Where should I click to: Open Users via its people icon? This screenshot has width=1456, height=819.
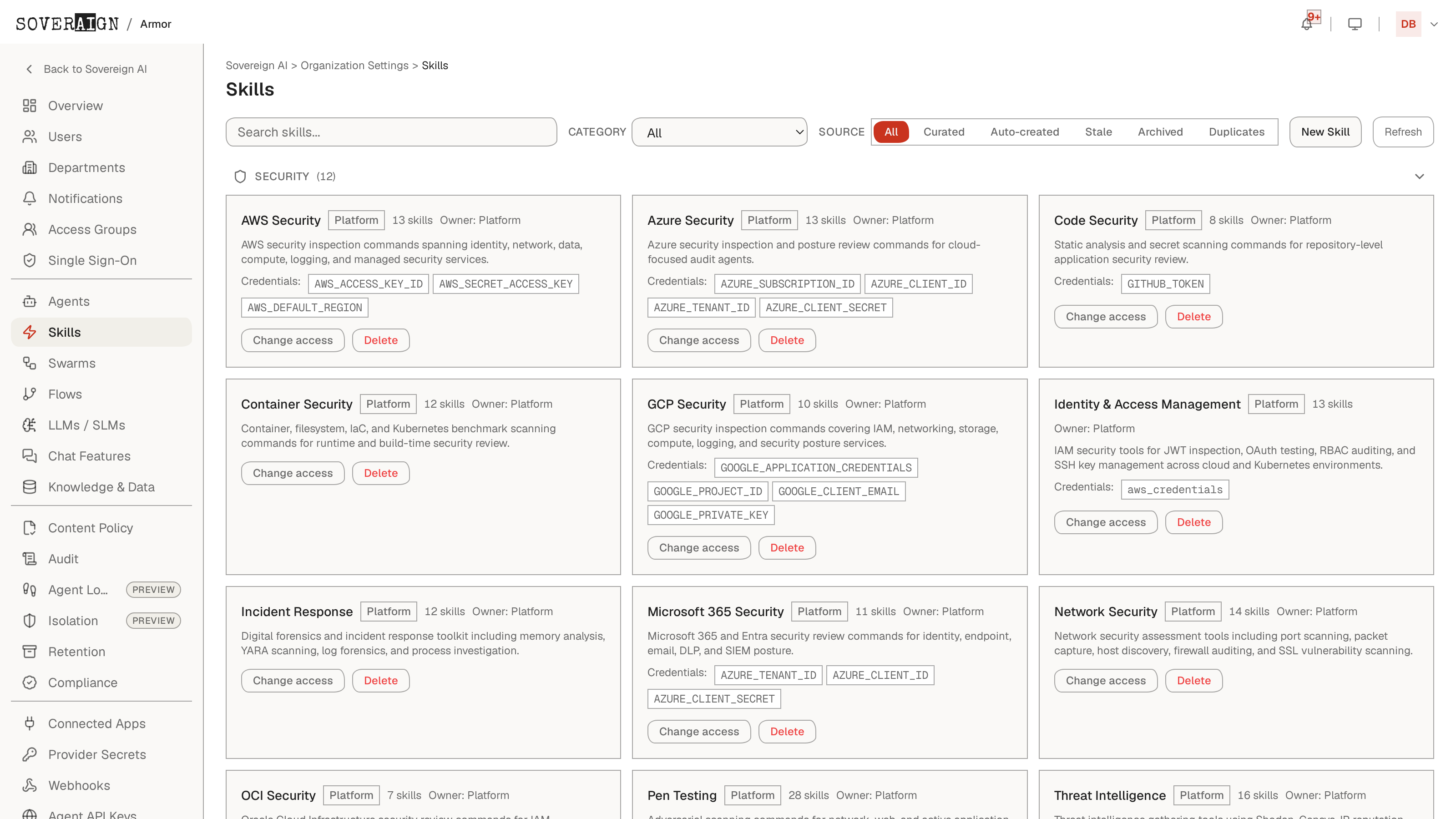point(30,137)
